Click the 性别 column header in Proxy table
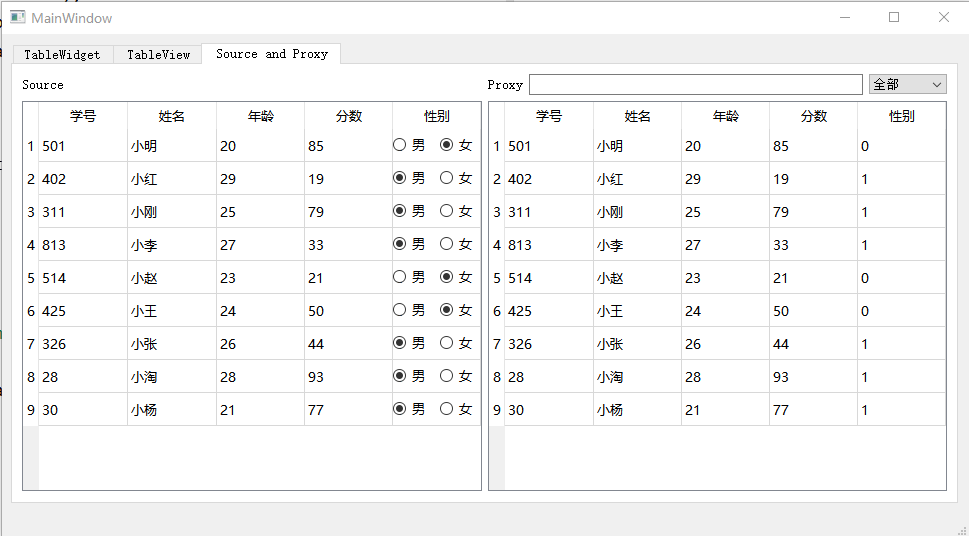969x536 pixels. 901,116
